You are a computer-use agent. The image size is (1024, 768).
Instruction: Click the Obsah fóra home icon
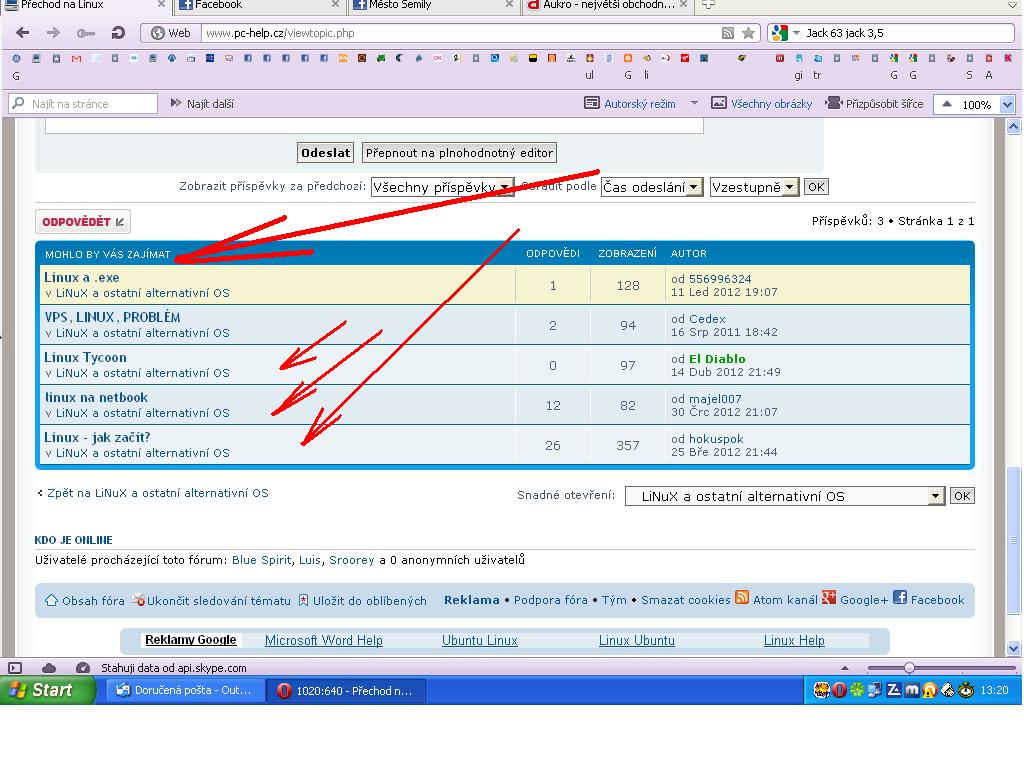[x=51, y=600]
